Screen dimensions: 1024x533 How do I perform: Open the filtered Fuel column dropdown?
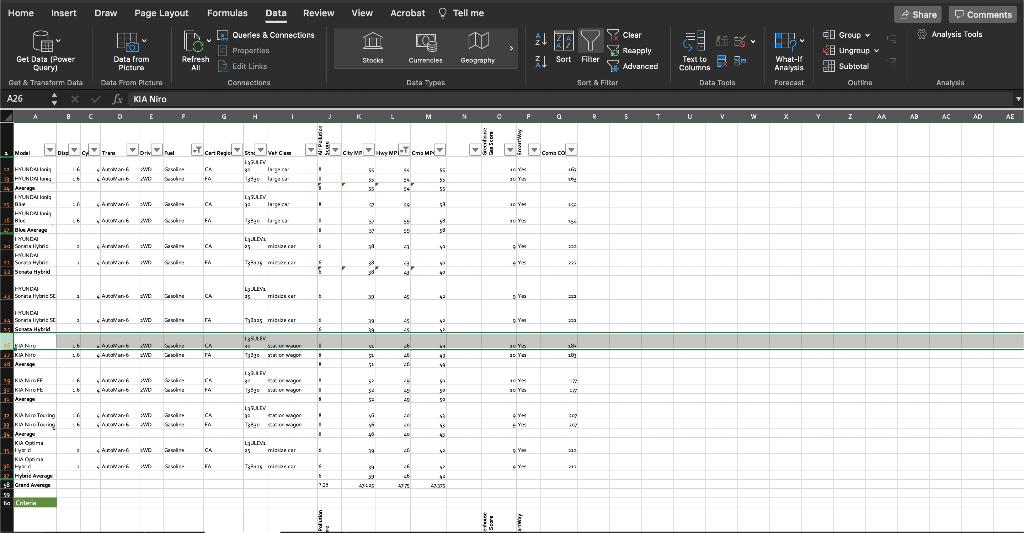point(197,150)
